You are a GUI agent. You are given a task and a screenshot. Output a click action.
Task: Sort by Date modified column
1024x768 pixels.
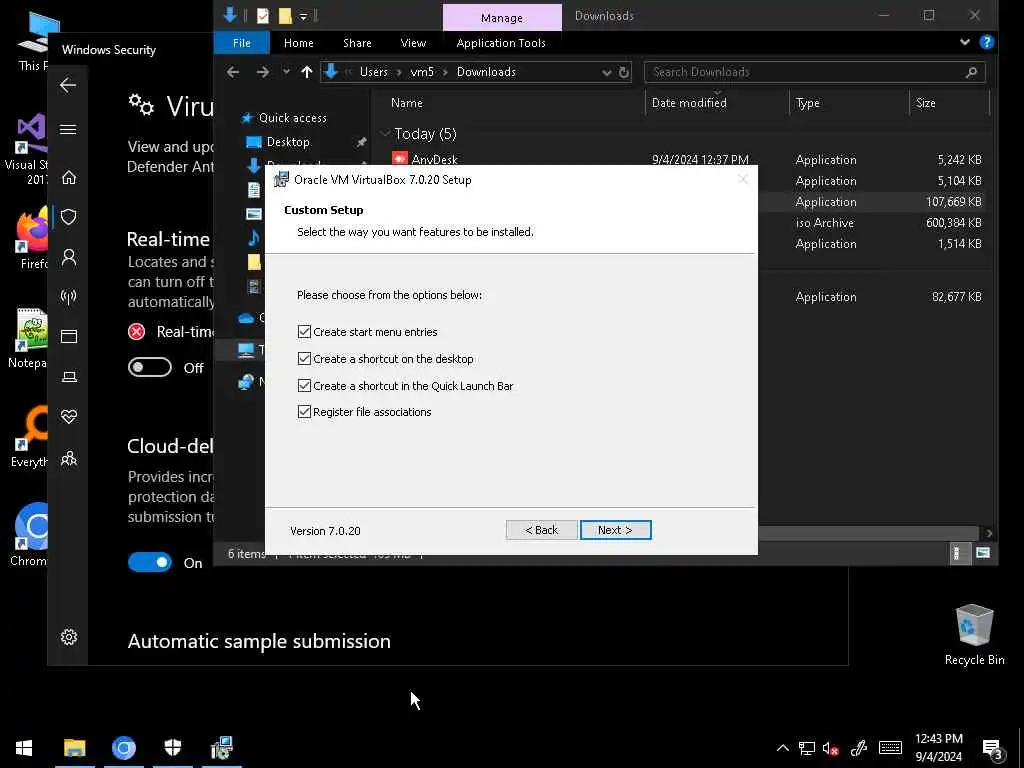(689, 103)
